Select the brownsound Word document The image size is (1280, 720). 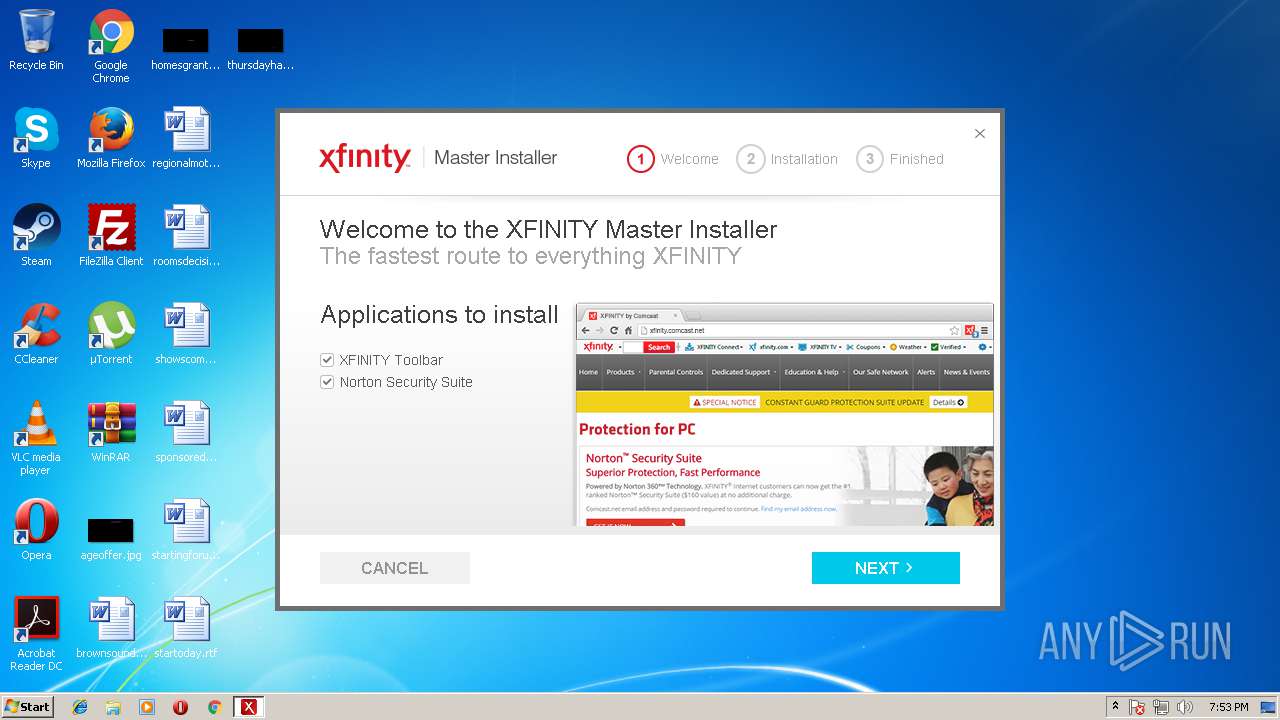click(x=111, y=628)
